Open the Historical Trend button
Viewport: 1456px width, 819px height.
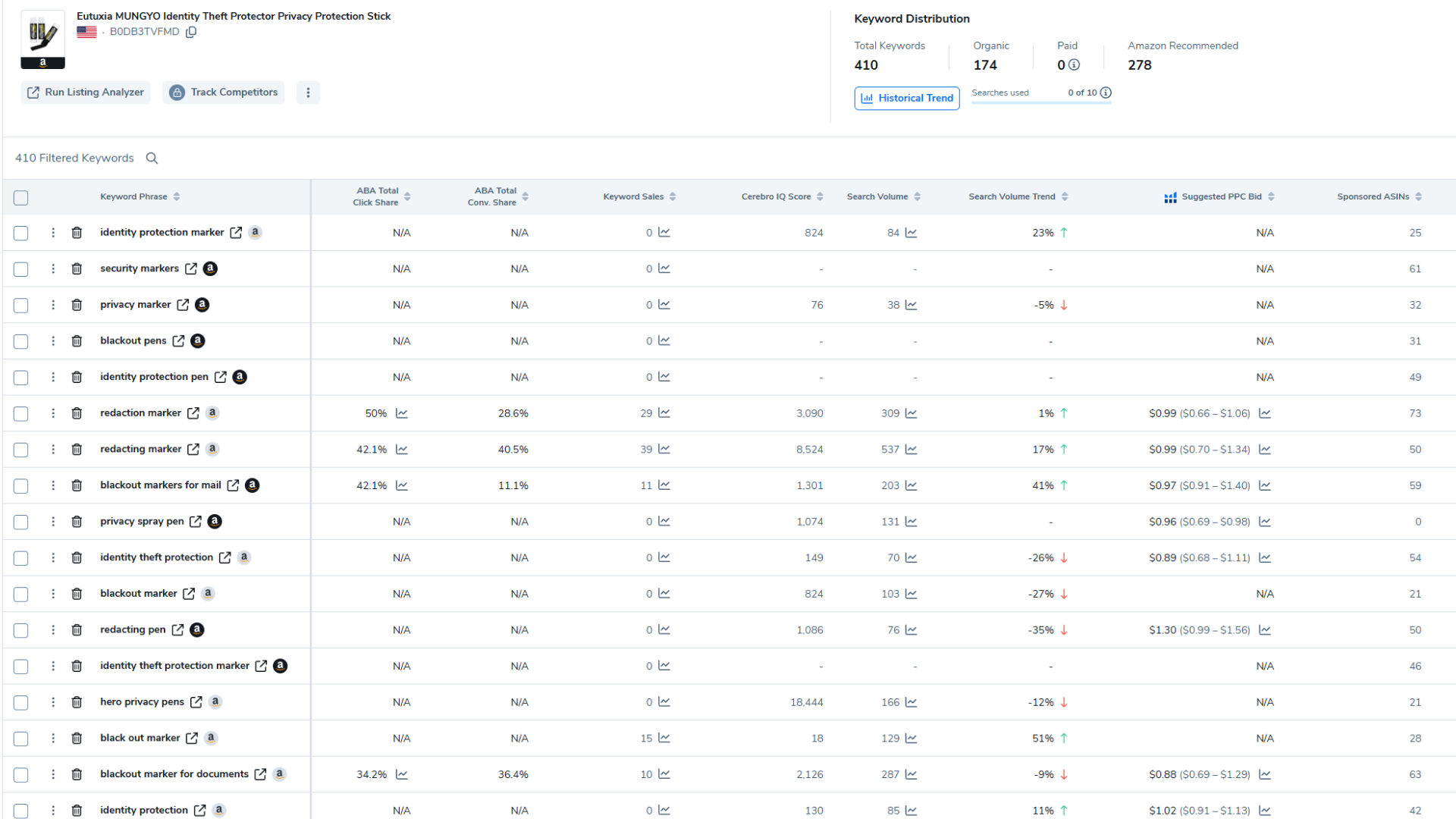point(907,99)
